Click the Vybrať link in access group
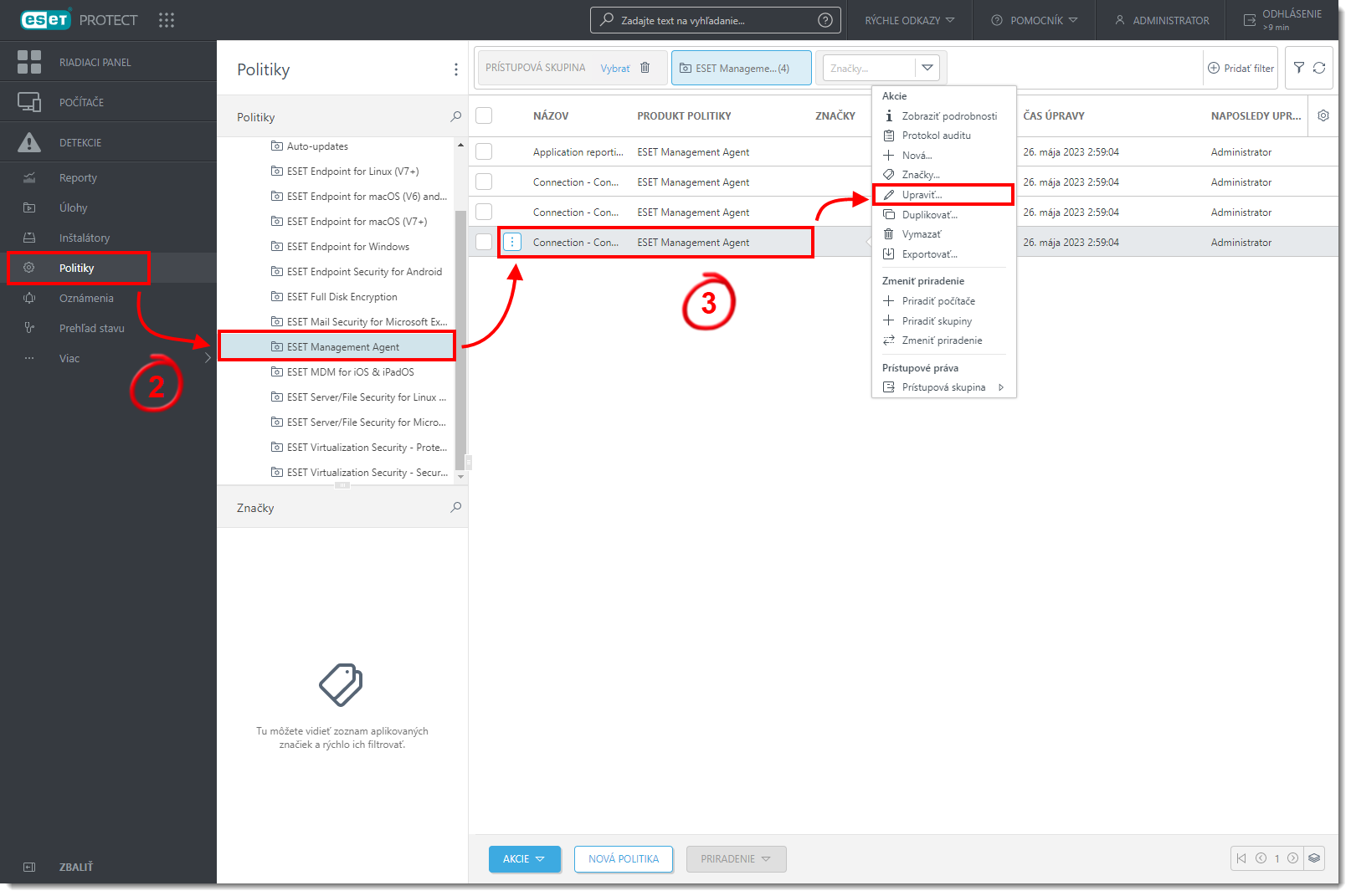 point(614,69)
